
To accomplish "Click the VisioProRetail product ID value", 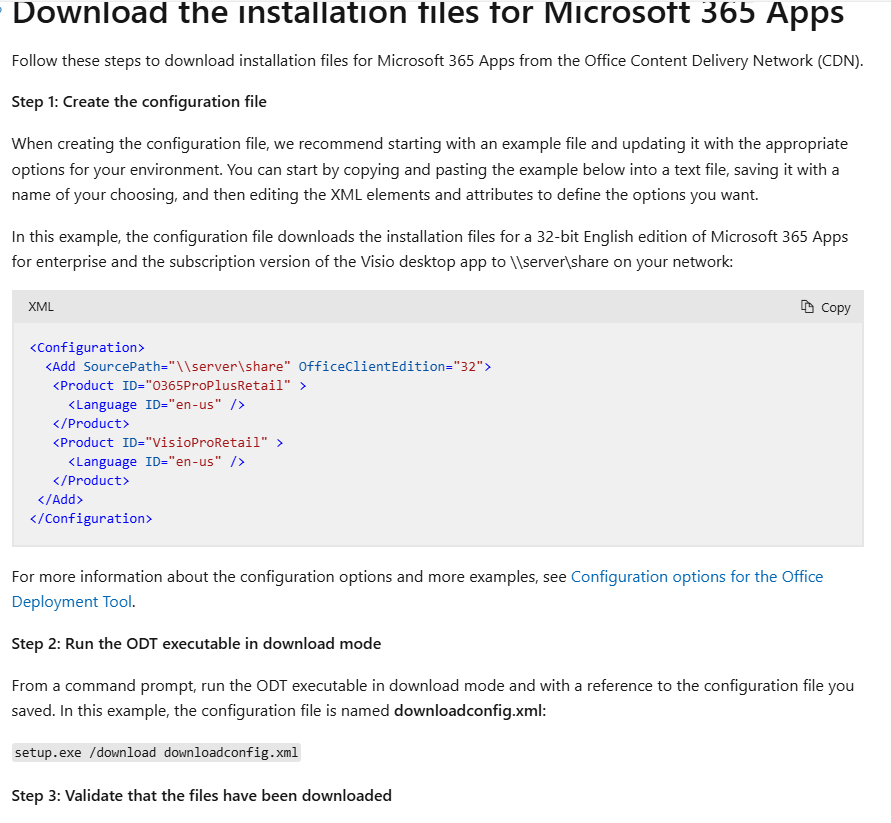I will 206,443.
